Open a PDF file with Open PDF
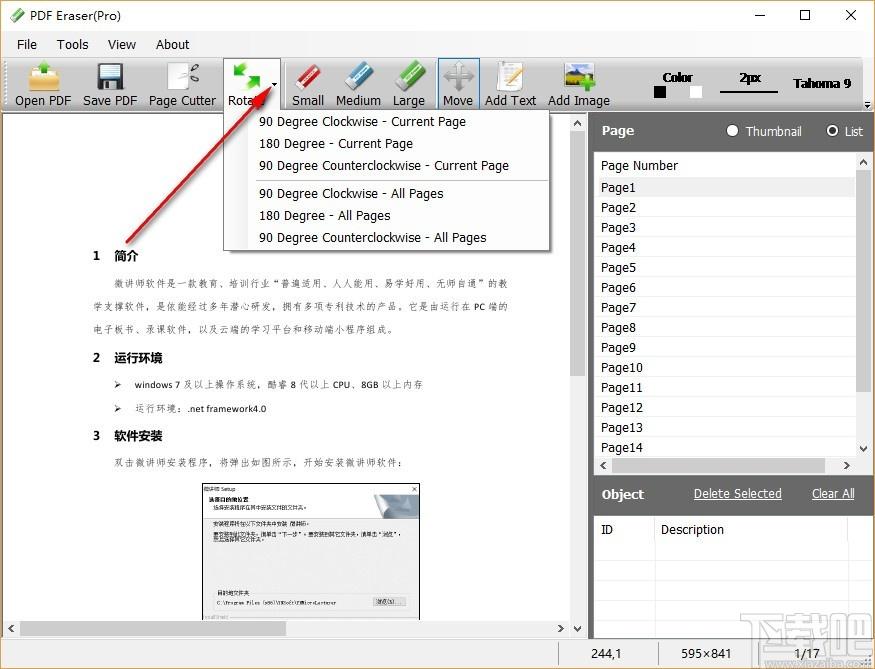 pyautogui.click(x=43, y=85)
